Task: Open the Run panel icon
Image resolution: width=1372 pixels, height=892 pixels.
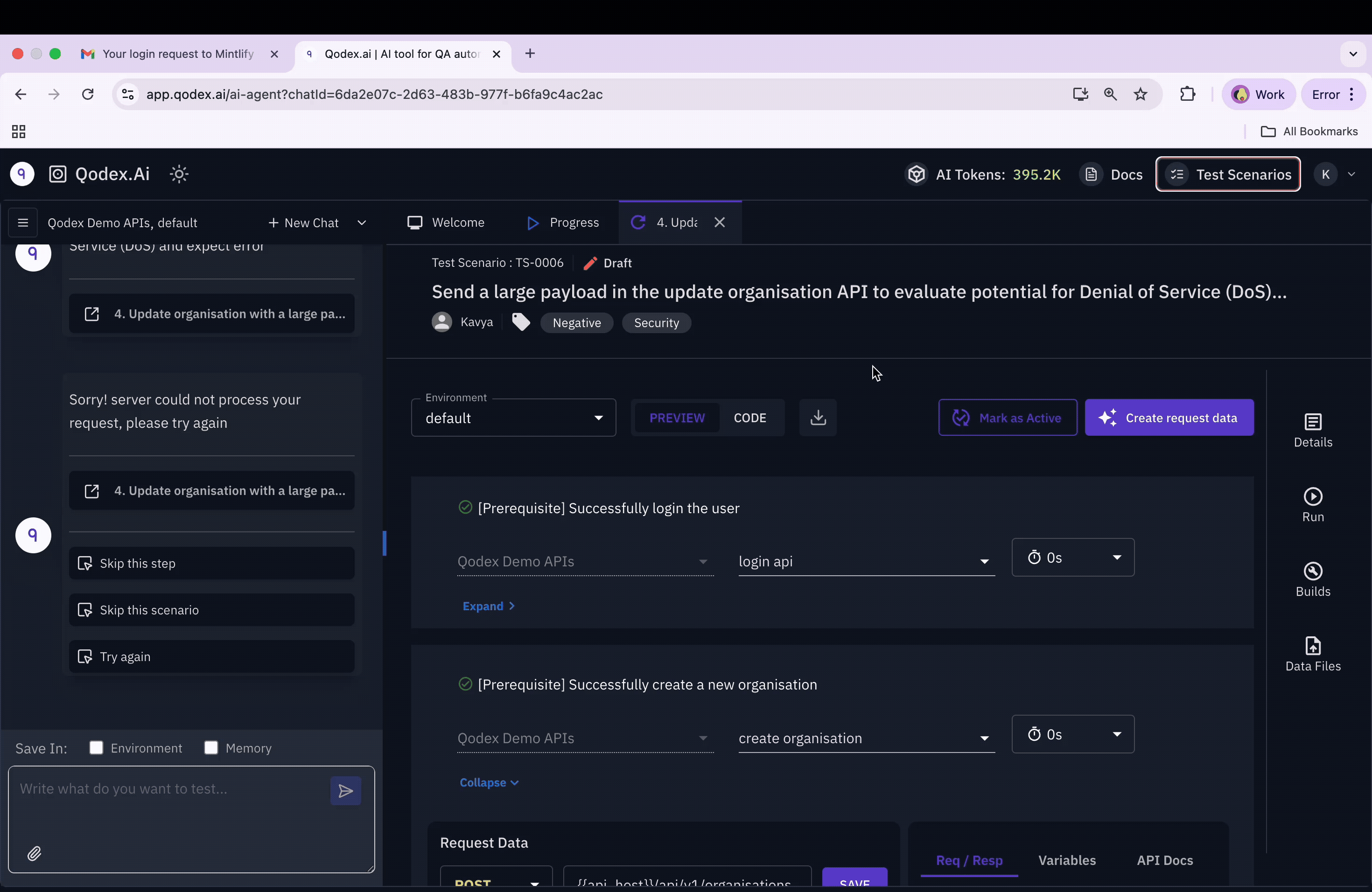Action: pyautogui.click(x=1313, y=504)
